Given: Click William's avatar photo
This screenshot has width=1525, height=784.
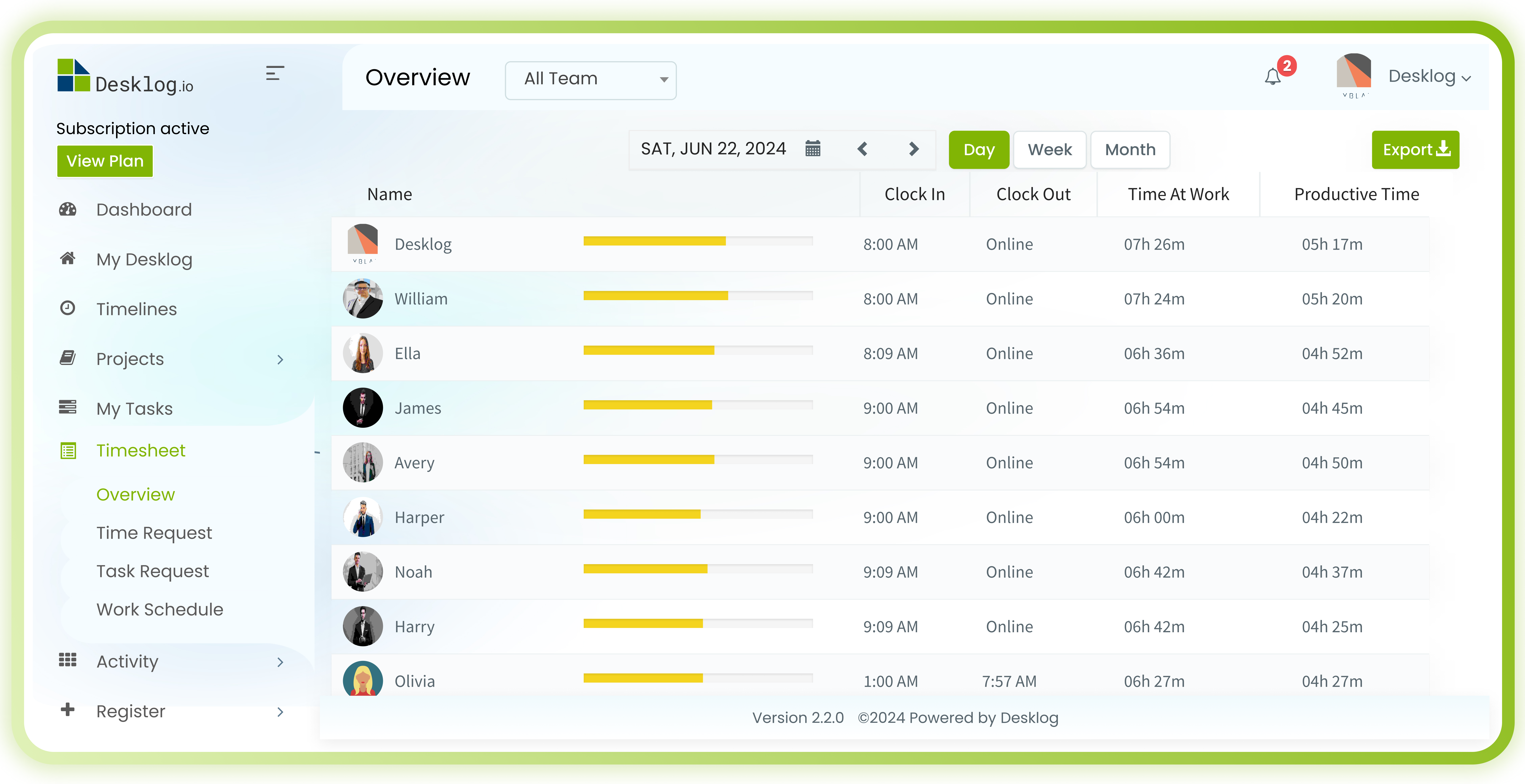Looking at the screenshot, I should 363,299.
